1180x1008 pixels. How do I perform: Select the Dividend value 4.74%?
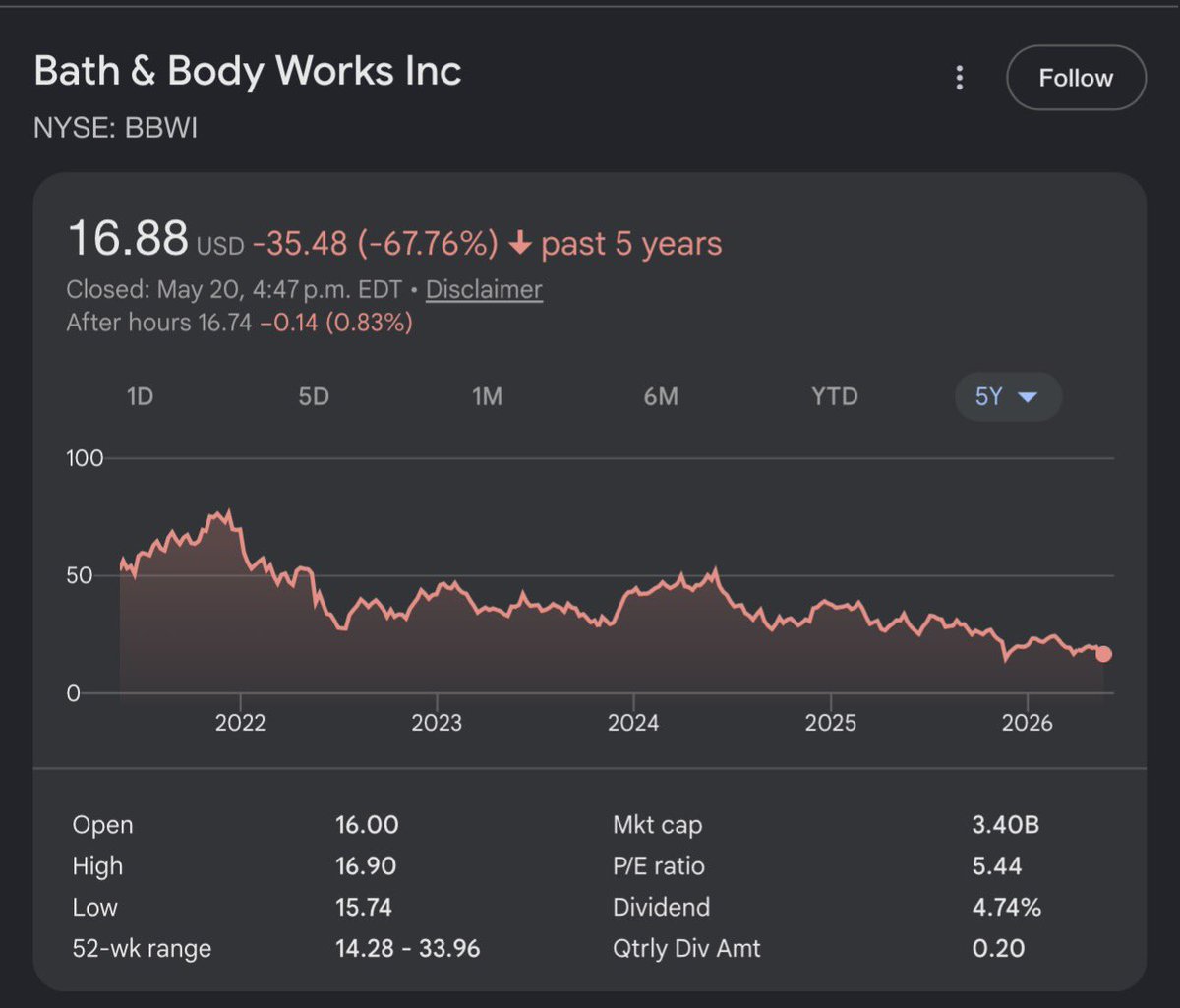(x=1007, y=908)
